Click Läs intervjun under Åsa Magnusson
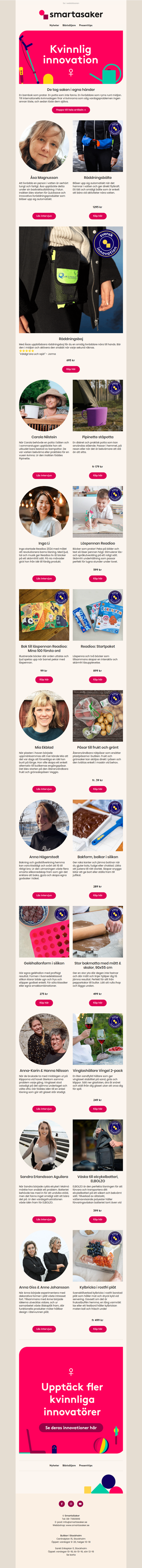This screenshot has height=1568, width=142. pos(44,216)
